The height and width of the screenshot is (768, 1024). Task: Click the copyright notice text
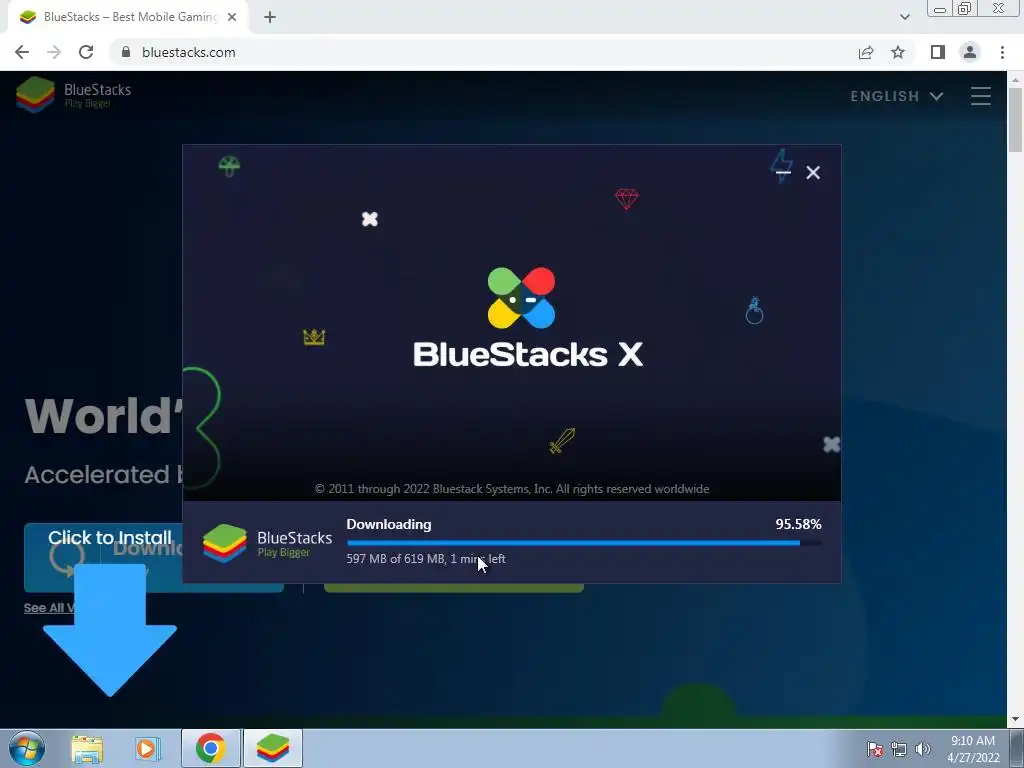(x=512, y=489)
